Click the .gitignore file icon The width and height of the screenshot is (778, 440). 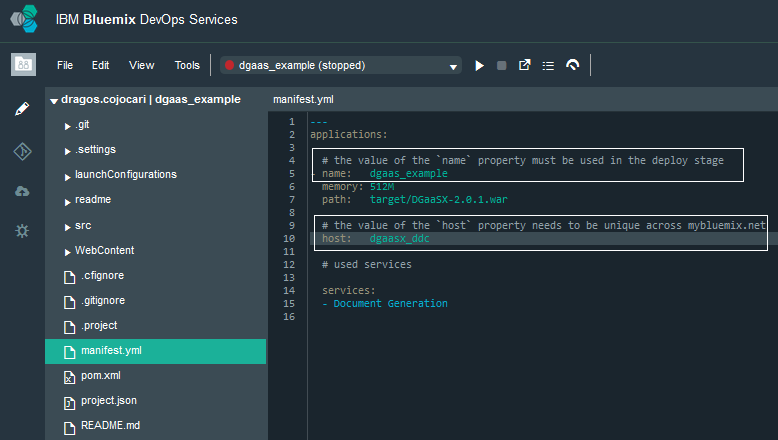click(69, 302)
